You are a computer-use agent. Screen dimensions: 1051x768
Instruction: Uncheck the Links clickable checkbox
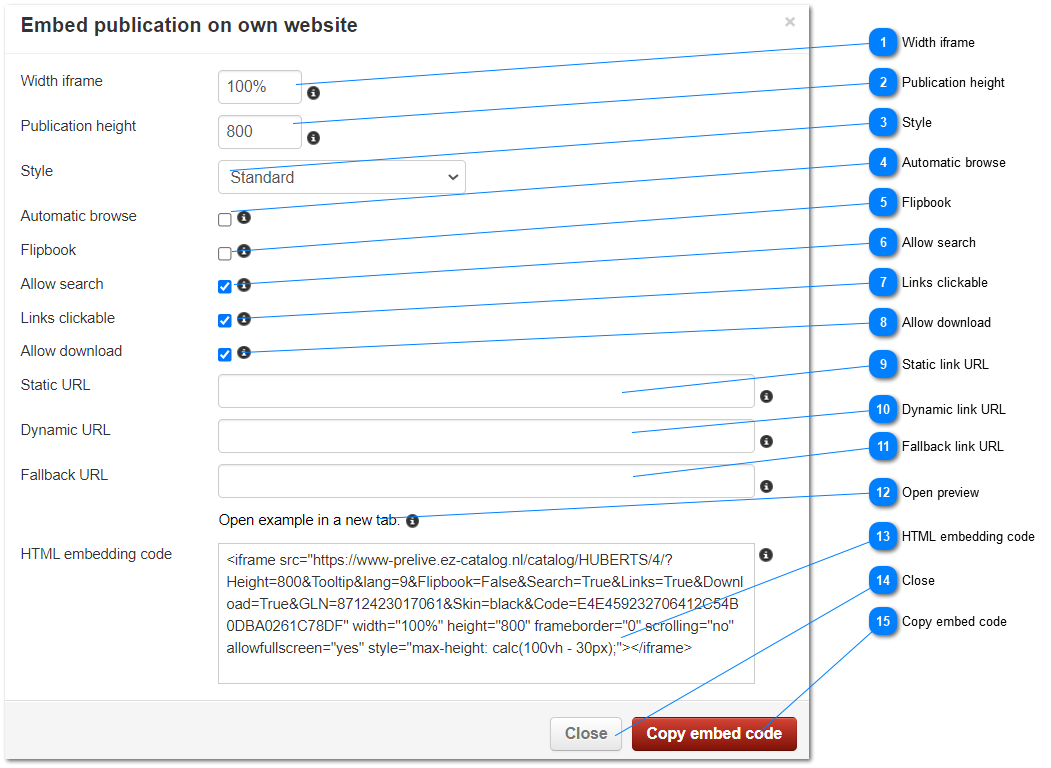pos(225,320)
